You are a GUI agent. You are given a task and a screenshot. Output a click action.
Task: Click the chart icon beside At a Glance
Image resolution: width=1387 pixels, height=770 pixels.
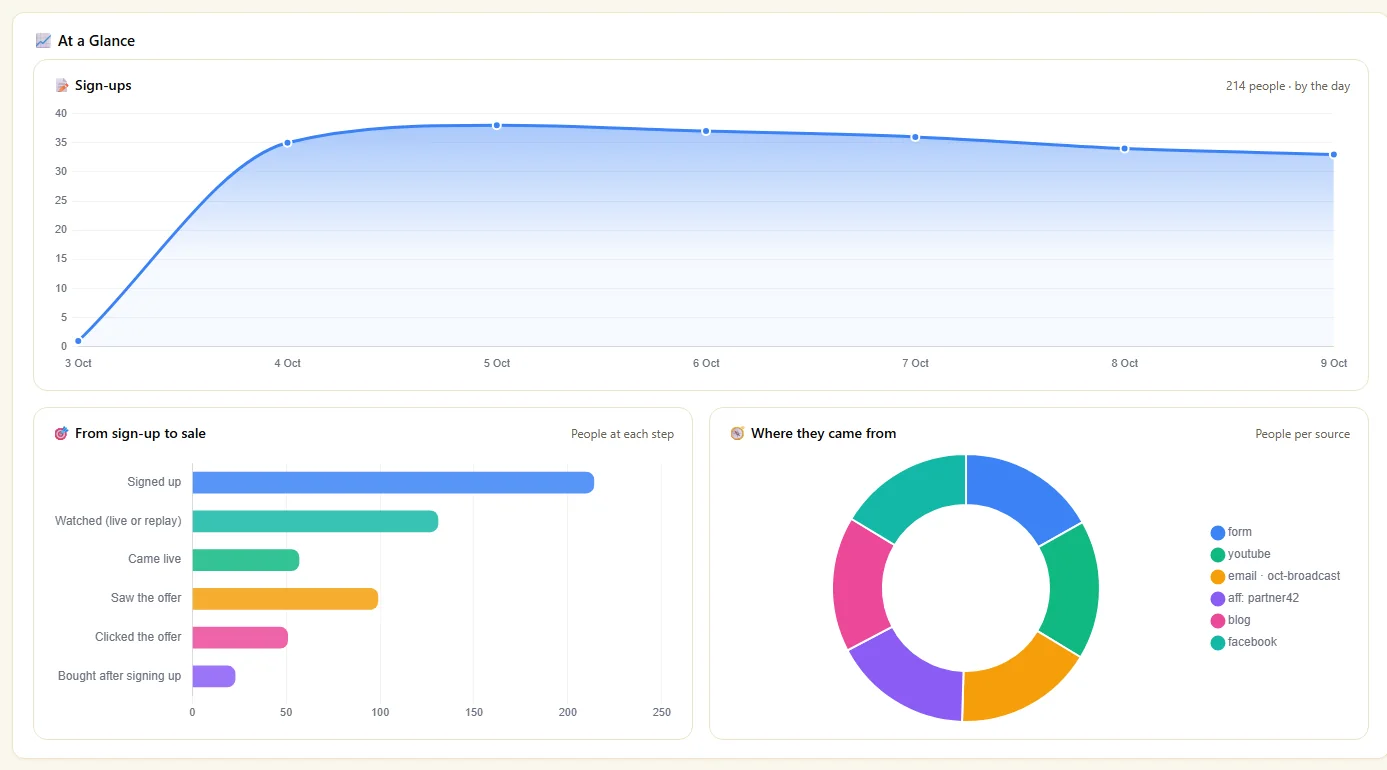tap(43, 41)
